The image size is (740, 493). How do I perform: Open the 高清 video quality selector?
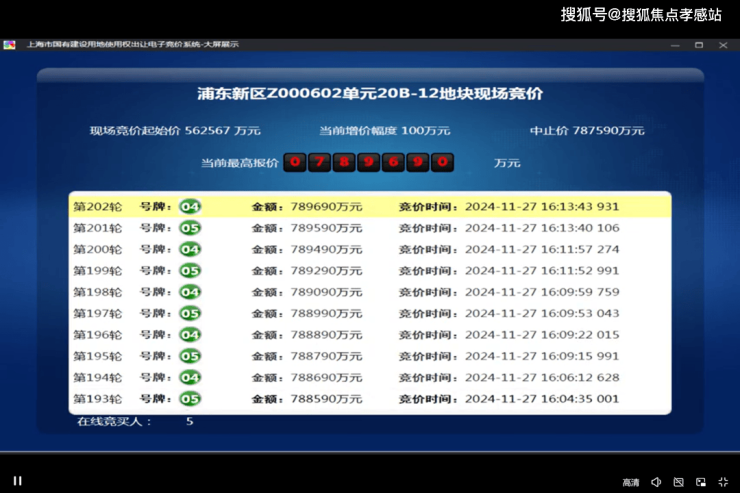click(x=631, y=482)
